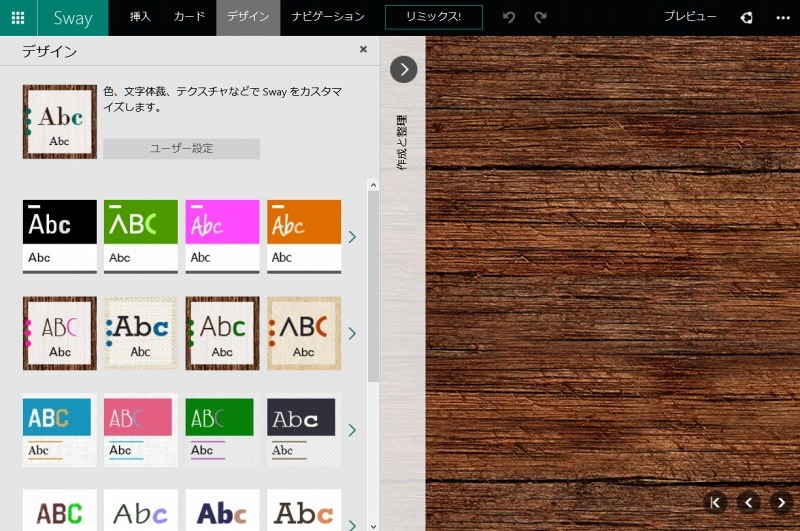The width and height of the screenshot is (800, 531).
Task: Select linen design with blue dots
Action: (141, 333)
